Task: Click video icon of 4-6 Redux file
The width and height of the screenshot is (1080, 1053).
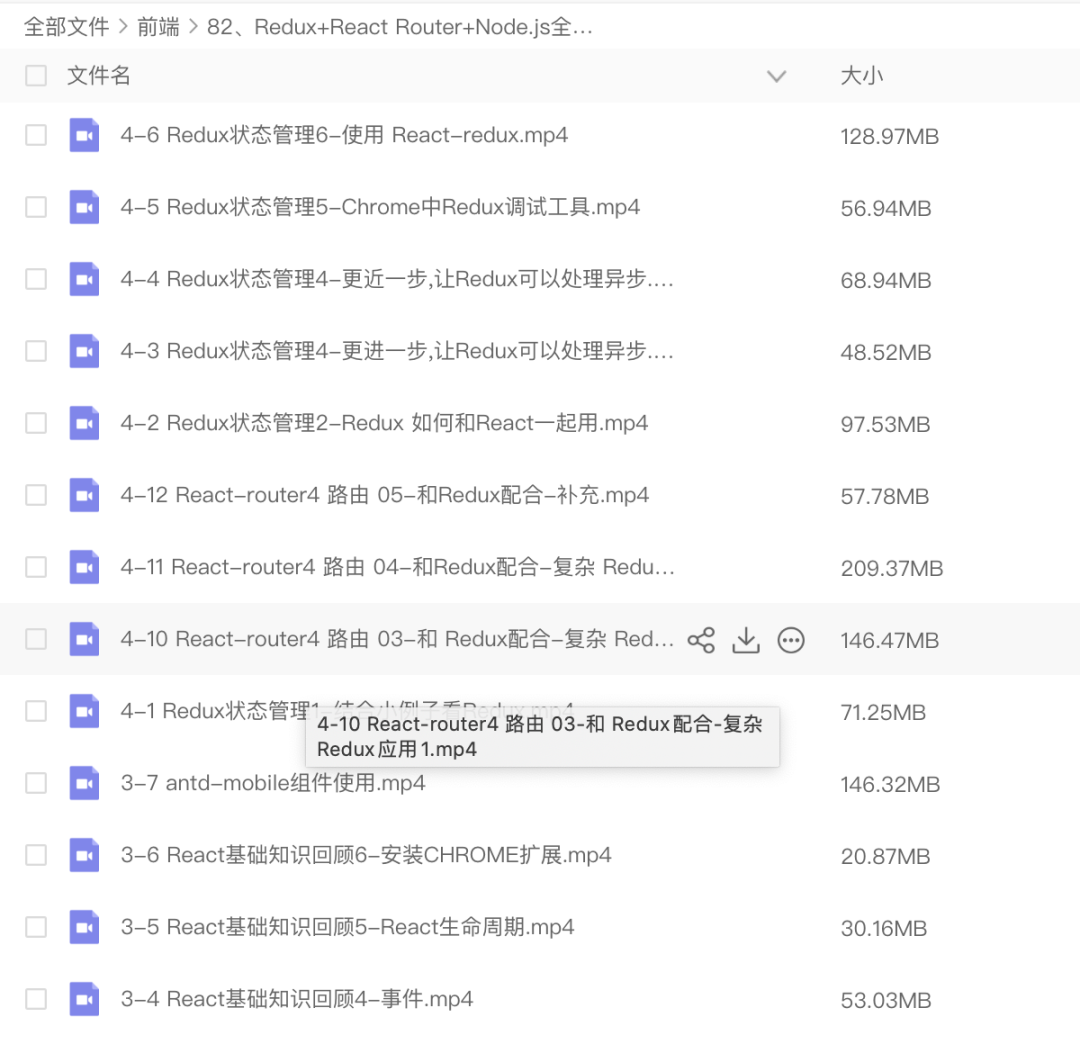Action: click(84, 135)
